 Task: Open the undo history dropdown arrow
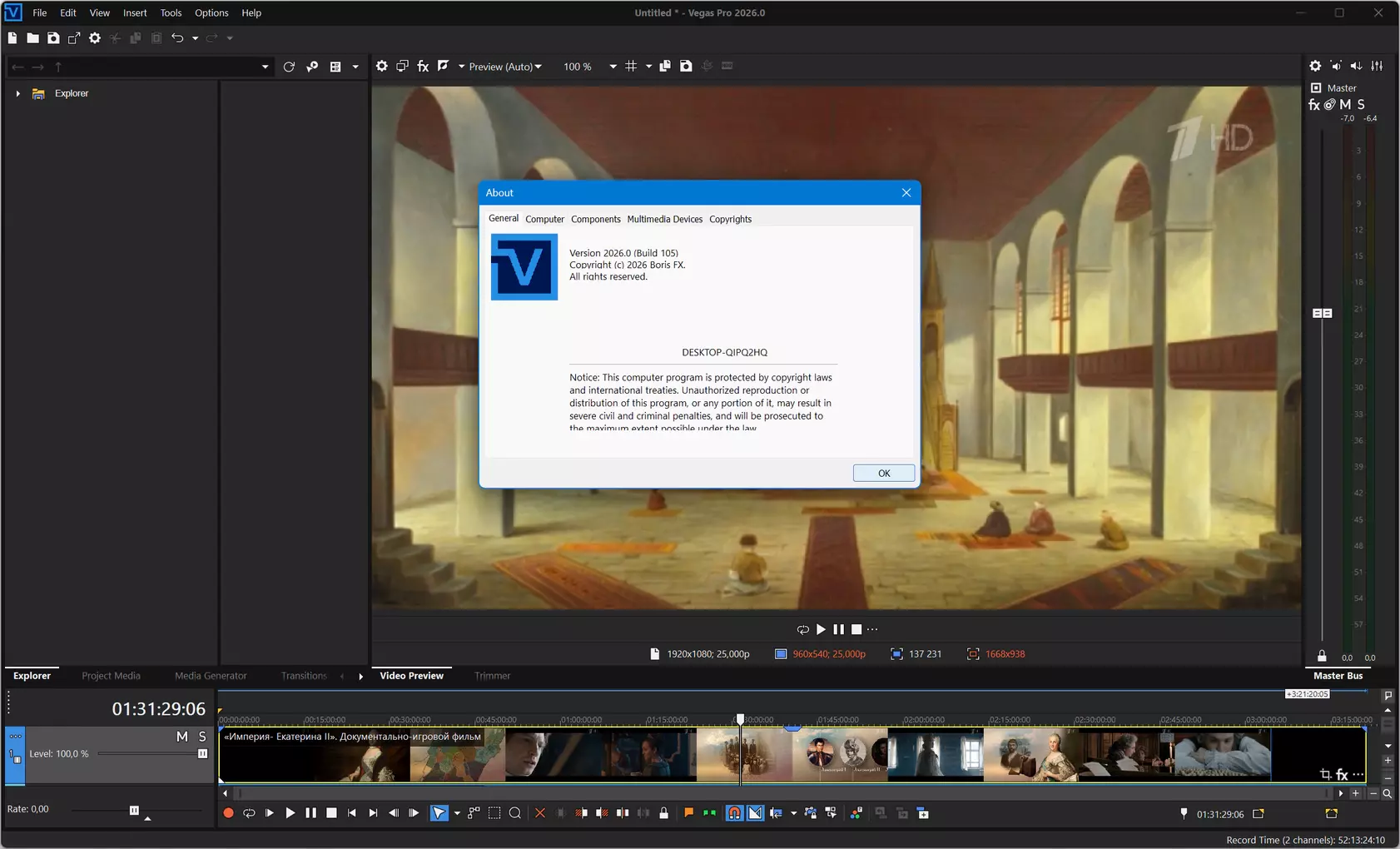point(195,38)
